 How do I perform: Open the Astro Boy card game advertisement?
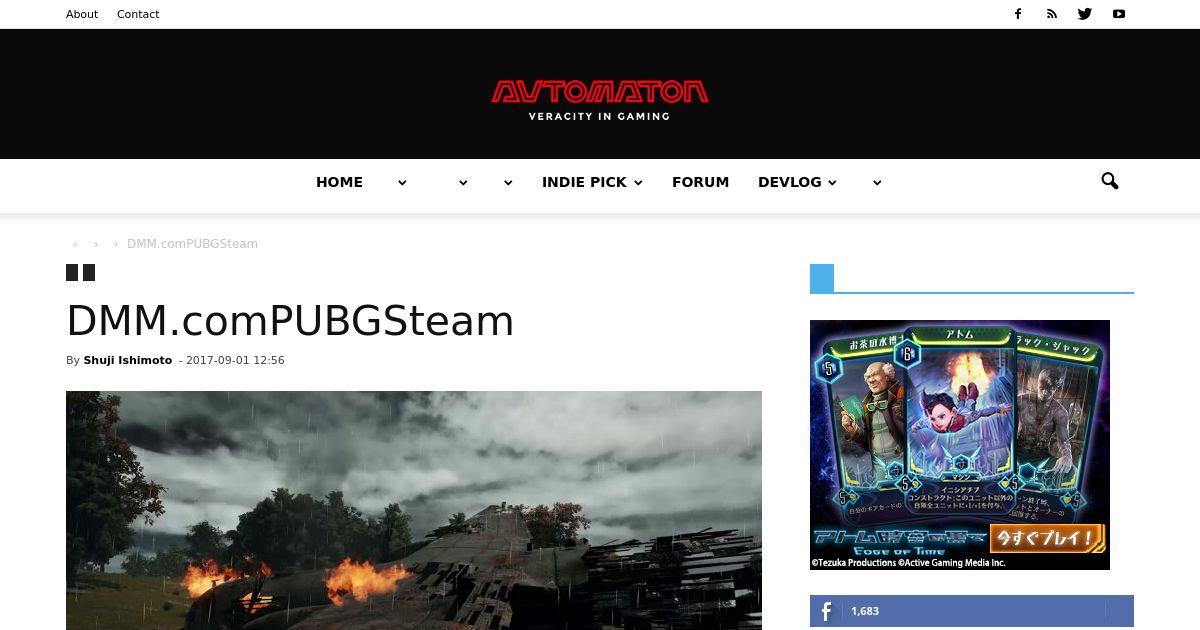point(960,445)
